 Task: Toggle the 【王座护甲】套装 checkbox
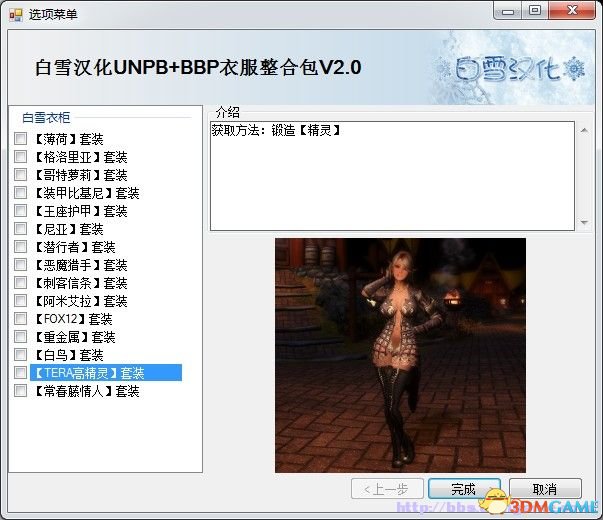click(20, 210)
